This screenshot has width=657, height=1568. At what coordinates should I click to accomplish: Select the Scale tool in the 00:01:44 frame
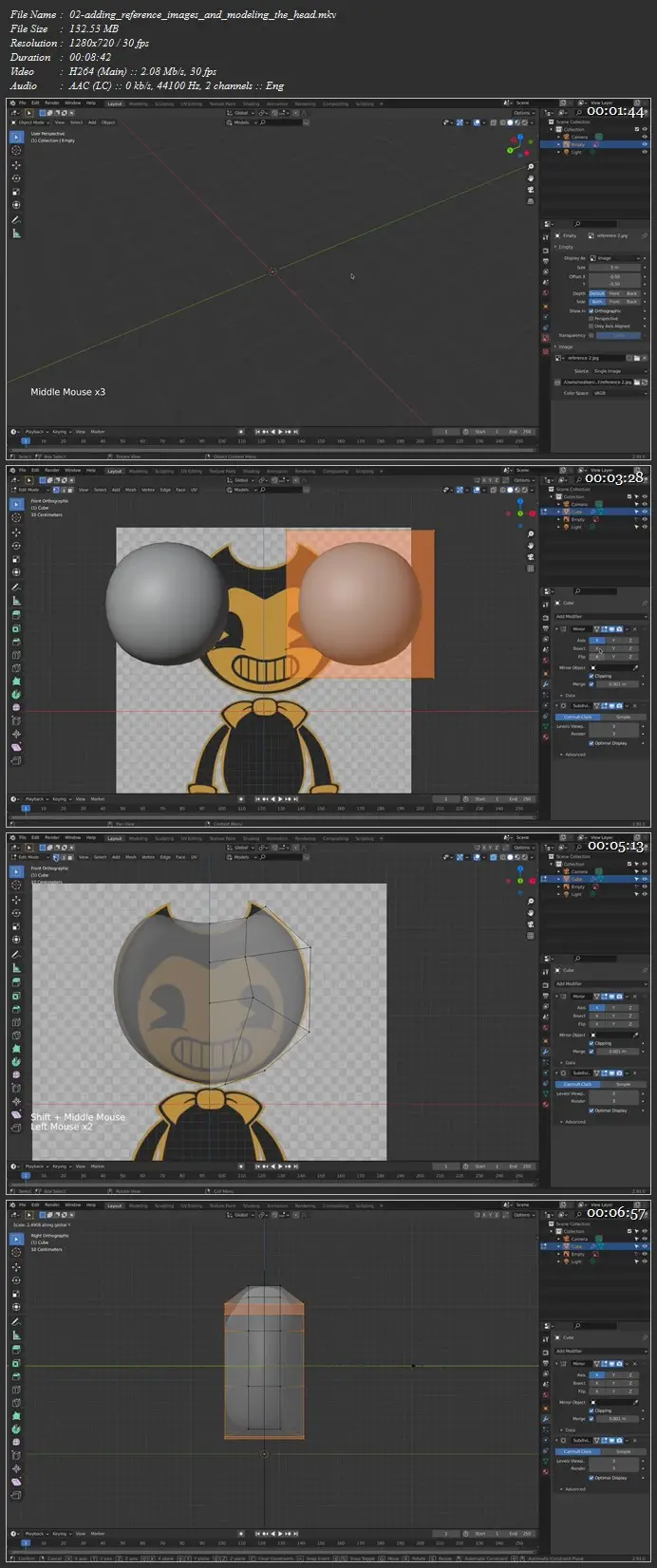pyautogui.click(x=16, y=192)
